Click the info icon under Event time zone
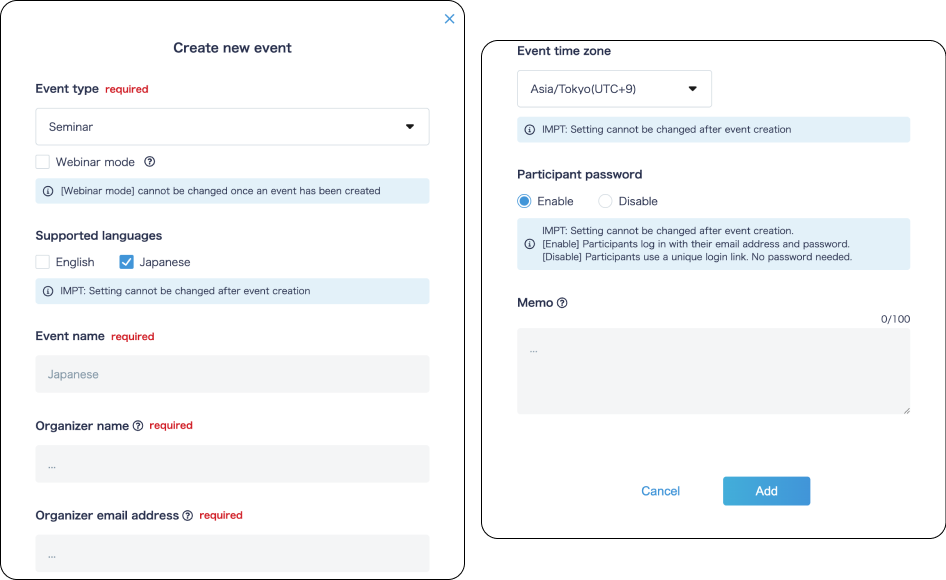This screenshot has height=580, width=946. tap(530, 130)
